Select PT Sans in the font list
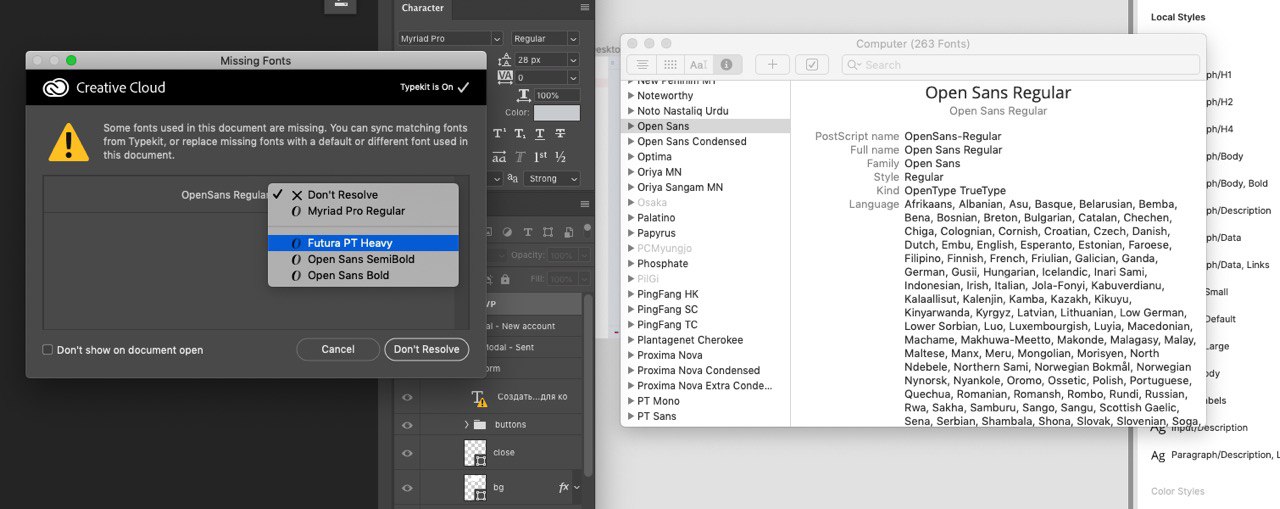1280x509 pixels. 656,417
